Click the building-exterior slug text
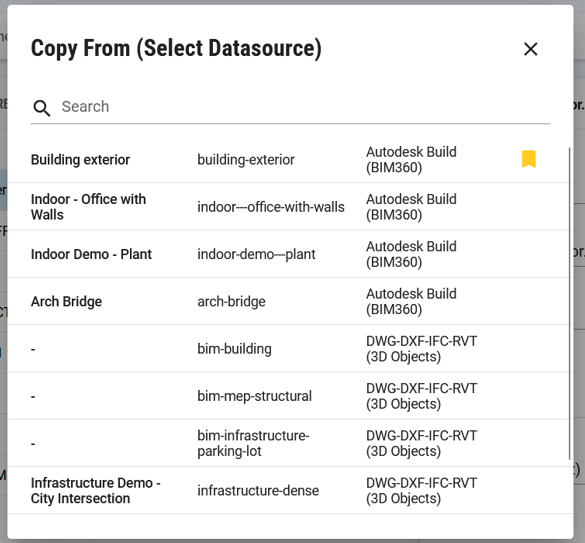 [246, 160]
